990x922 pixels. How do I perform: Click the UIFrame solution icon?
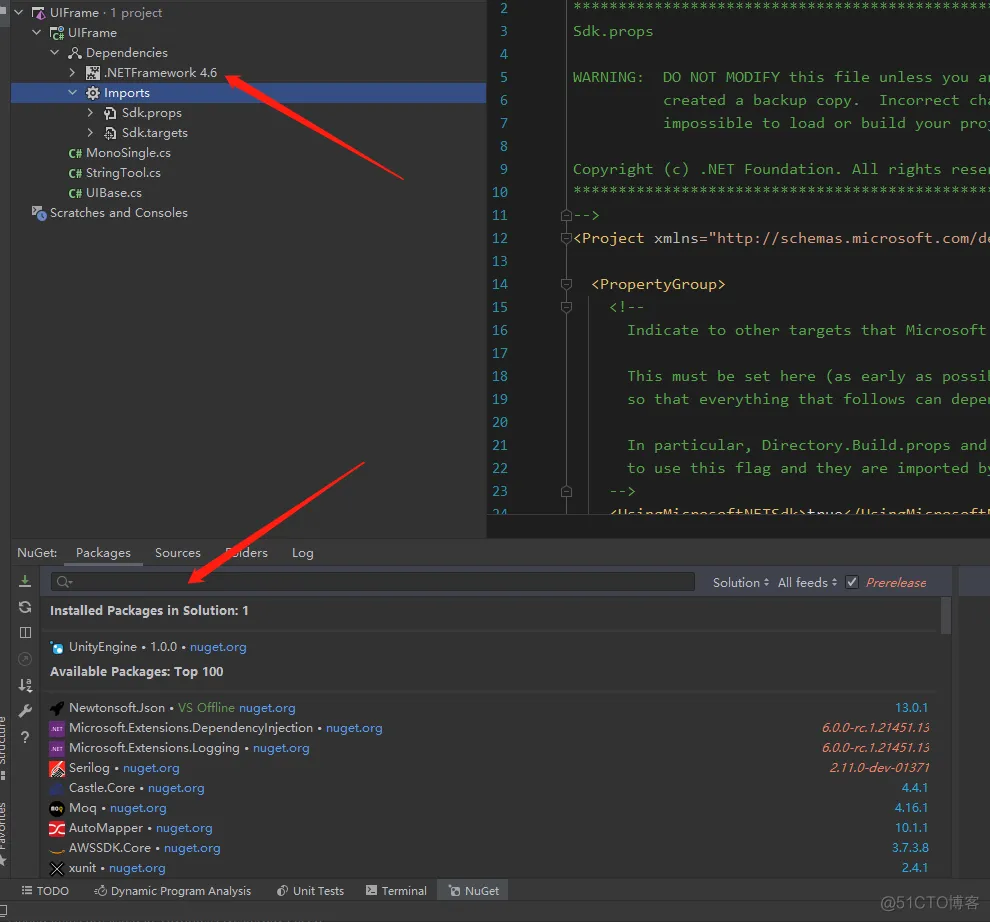[x=39, y=13]
